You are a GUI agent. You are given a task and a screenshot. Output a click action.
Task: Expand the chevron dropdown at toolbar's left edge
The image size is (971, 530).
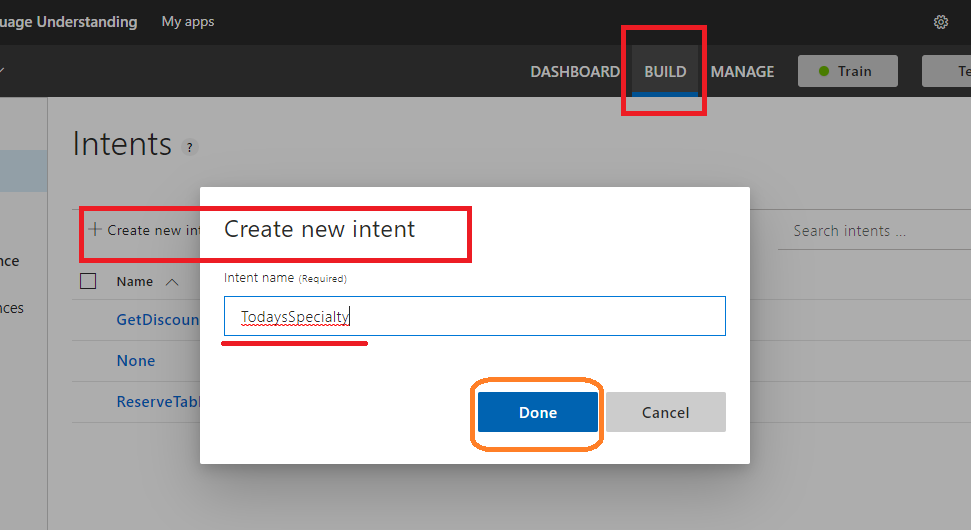click(3, 71)
